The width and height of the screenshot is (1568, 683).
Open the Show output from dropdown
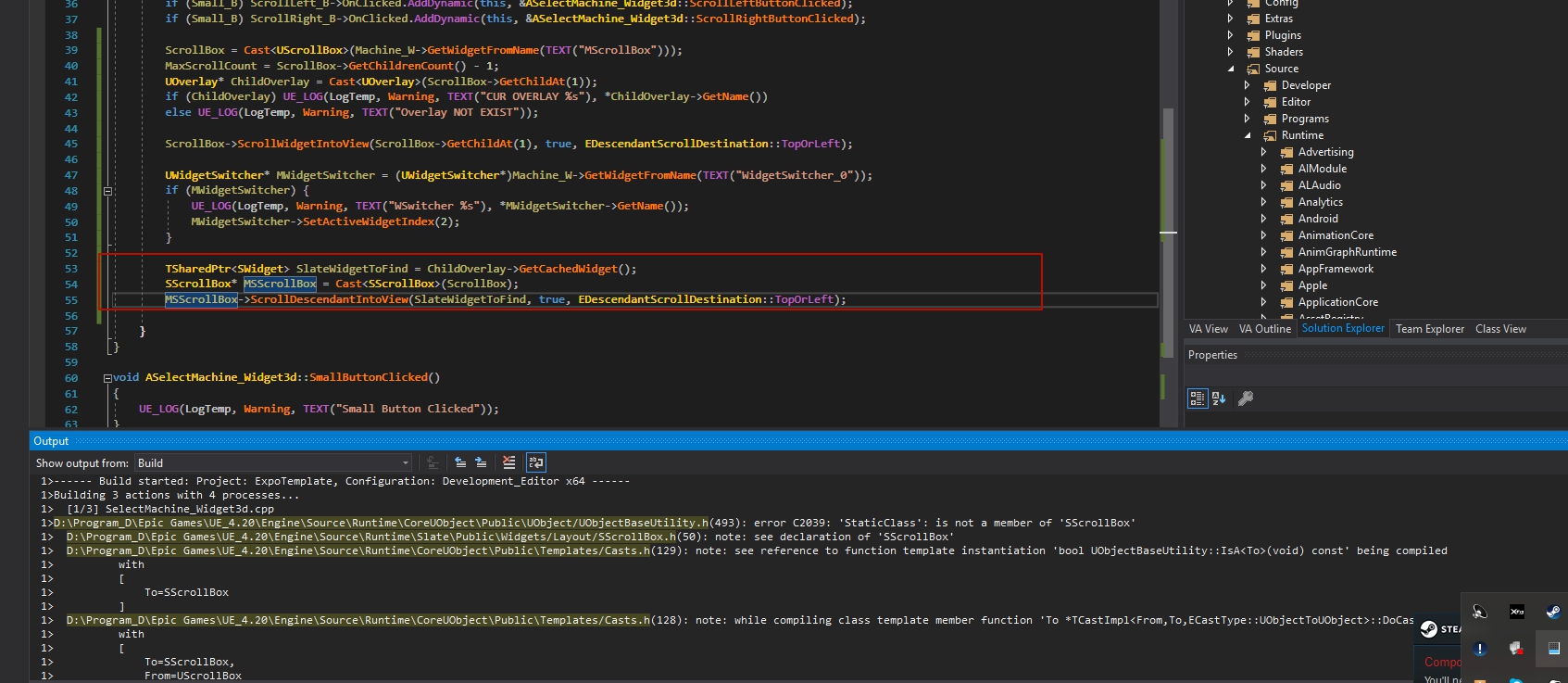(273, 463)
